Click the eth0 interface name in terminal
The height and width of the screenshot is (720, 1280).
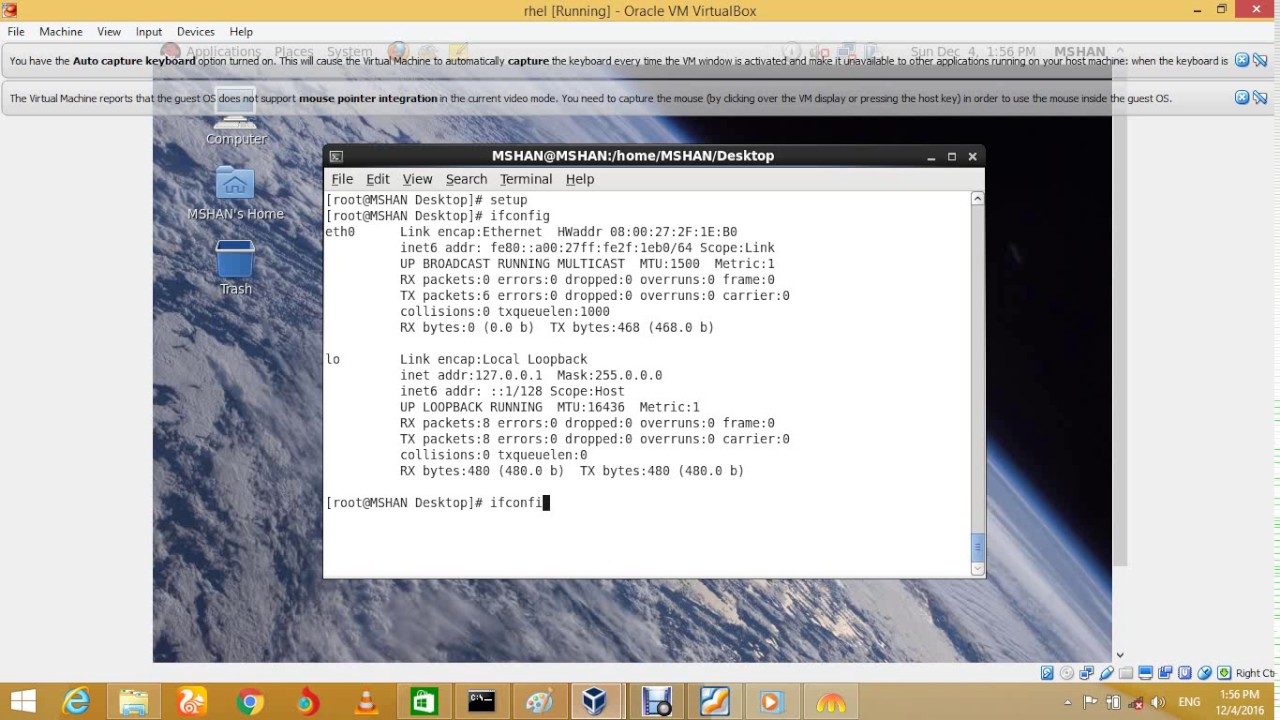click(340, 232)
